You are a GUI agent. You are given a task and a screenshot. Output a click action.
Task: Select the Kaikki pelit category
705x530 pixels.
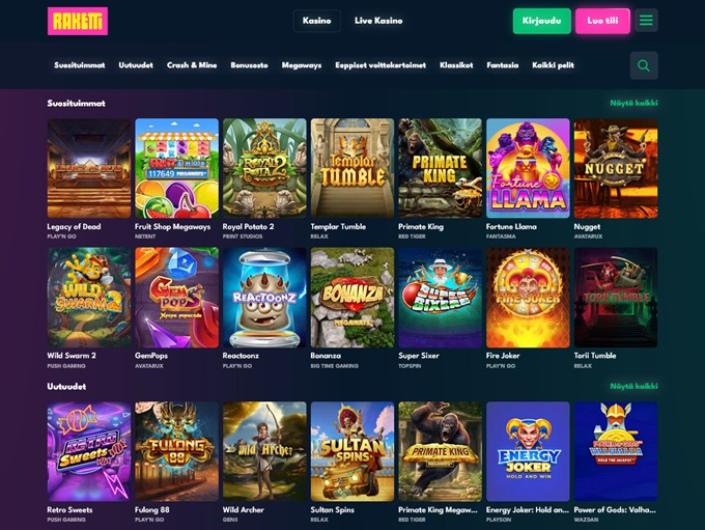553,65
